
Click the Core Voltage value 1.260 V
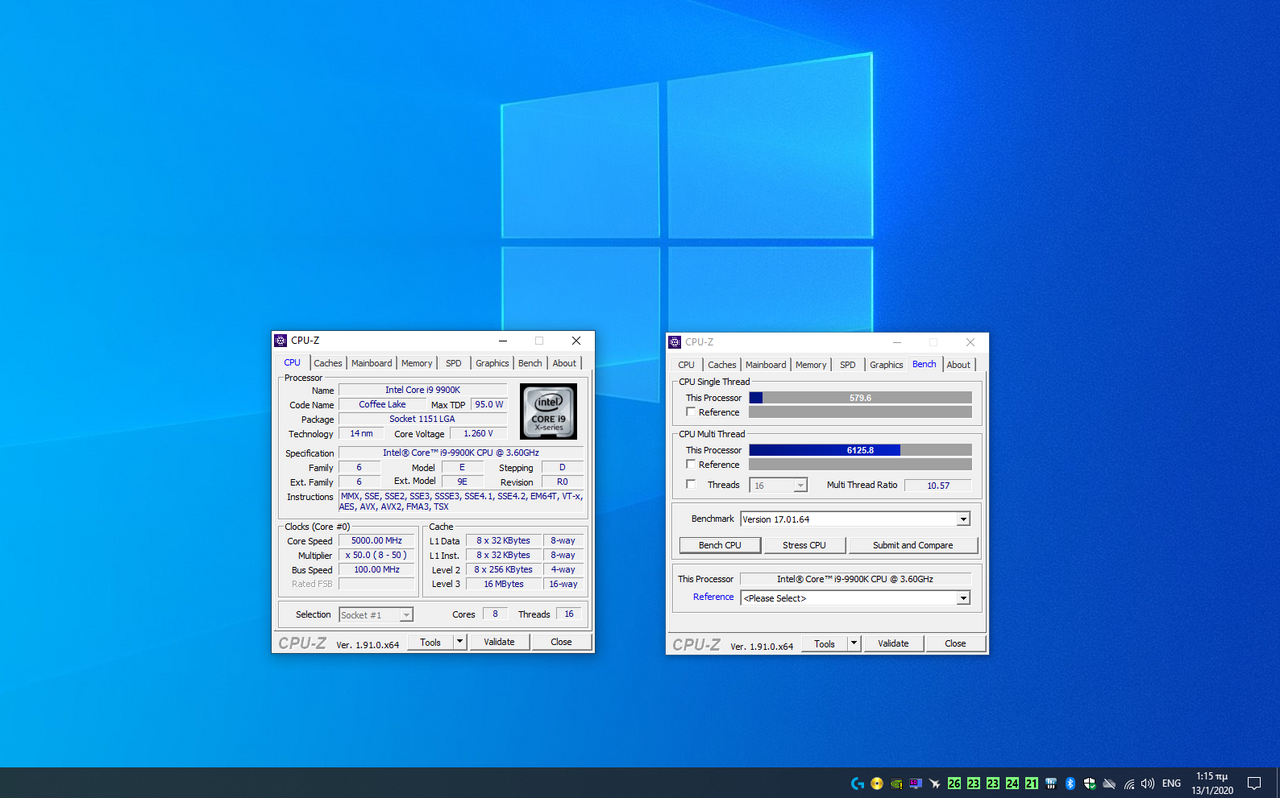point(478,434)
